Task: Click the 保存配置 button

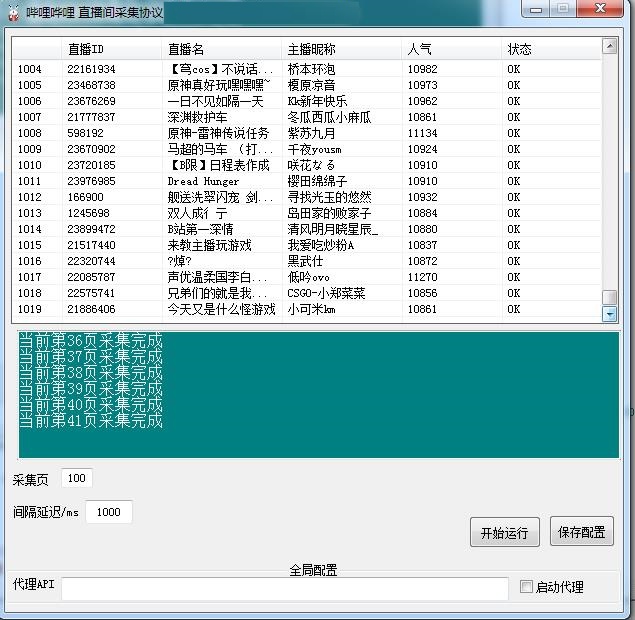Action: [581, 532]
